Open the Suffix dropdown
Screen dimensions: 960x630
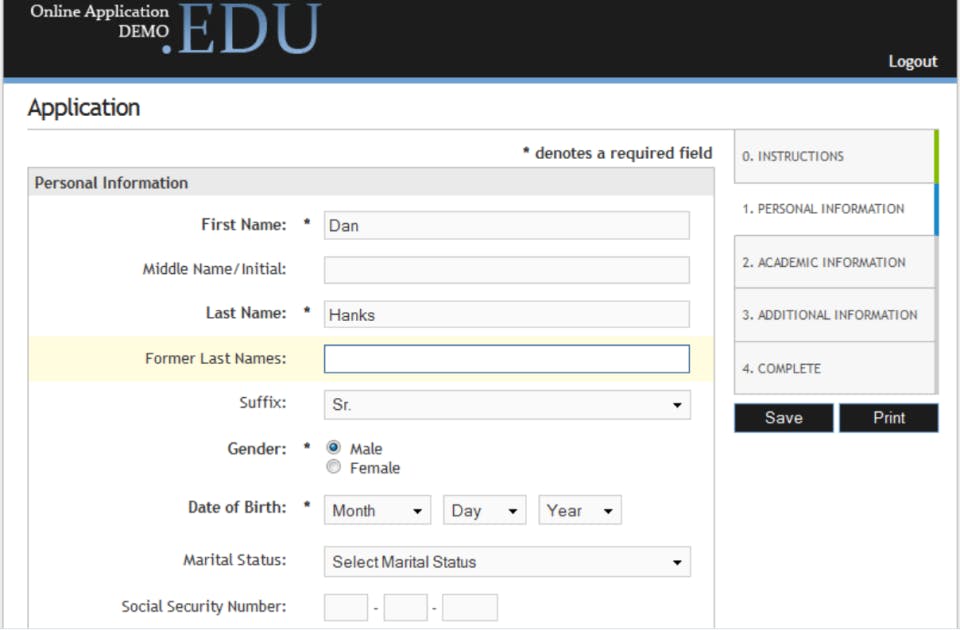(507, 405)
